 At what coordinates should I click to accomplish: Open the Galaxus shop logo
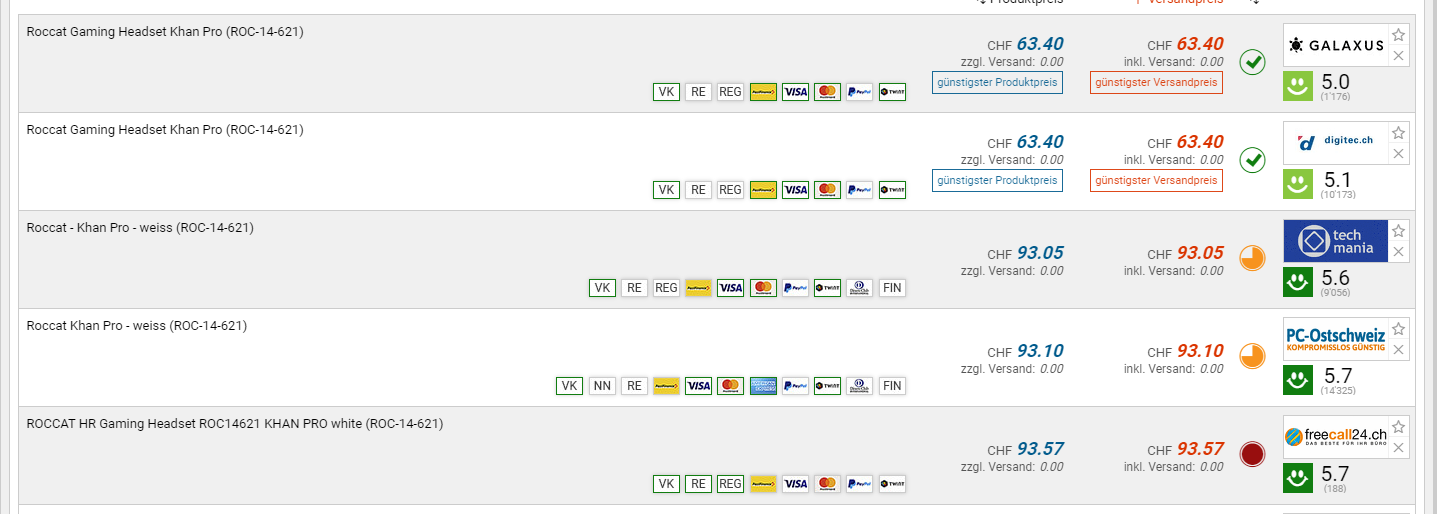coord(1335,45)
